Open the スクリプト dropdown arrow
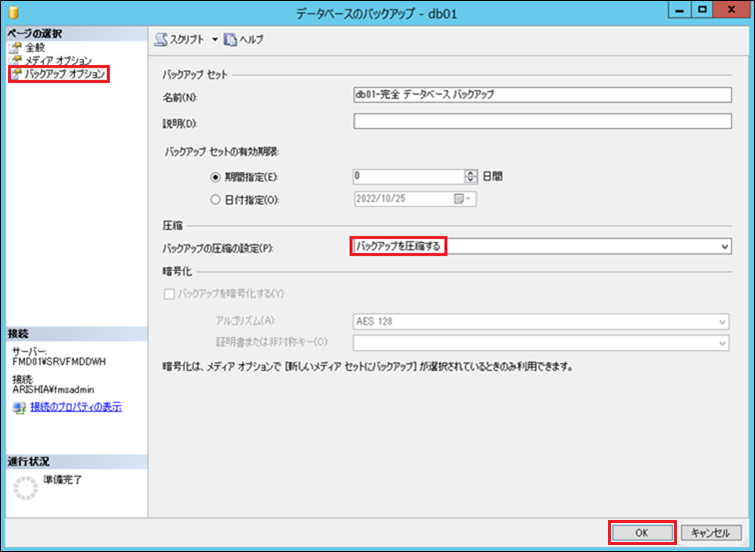Screen dimensions: 755x552 214,39
